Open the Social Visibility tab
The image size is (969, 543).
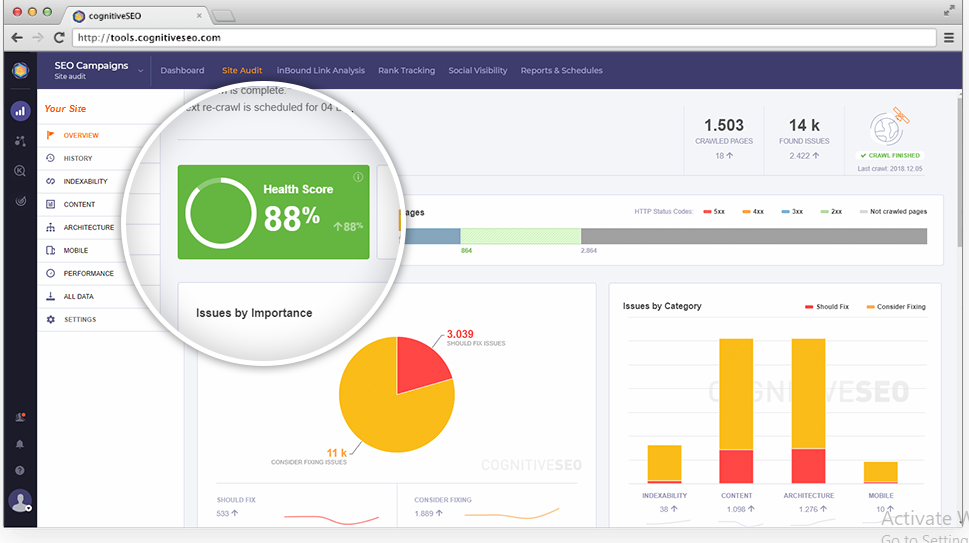tap(478, 70)
